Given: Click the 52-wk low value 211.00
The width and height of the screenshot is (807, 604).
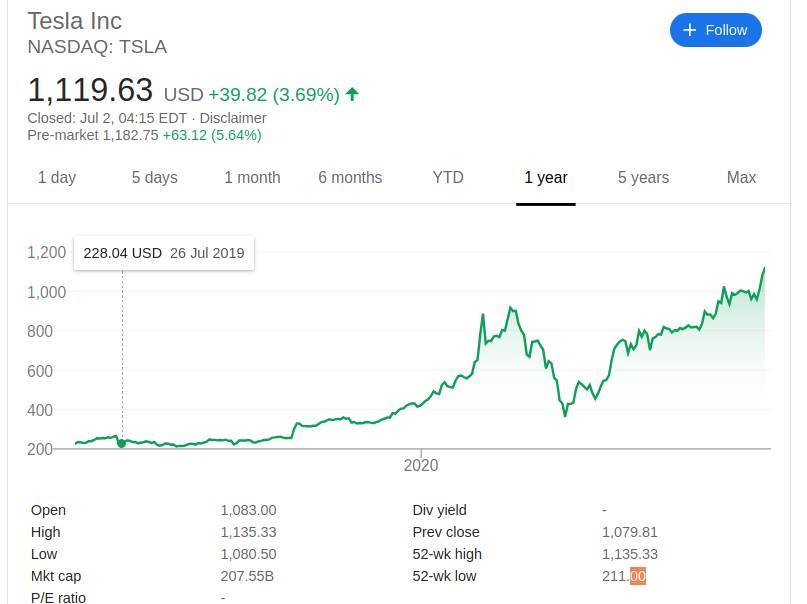Looking at the screenshot, I should pyautogui.click(x=624, y=576).
